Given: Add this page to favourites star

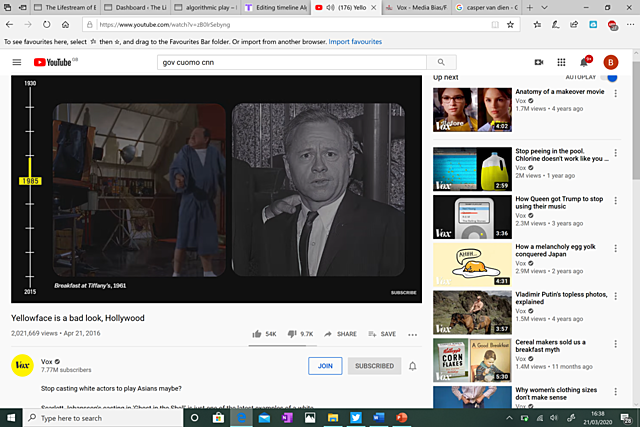Looking at the screenshot, I should tap(510, 24).
